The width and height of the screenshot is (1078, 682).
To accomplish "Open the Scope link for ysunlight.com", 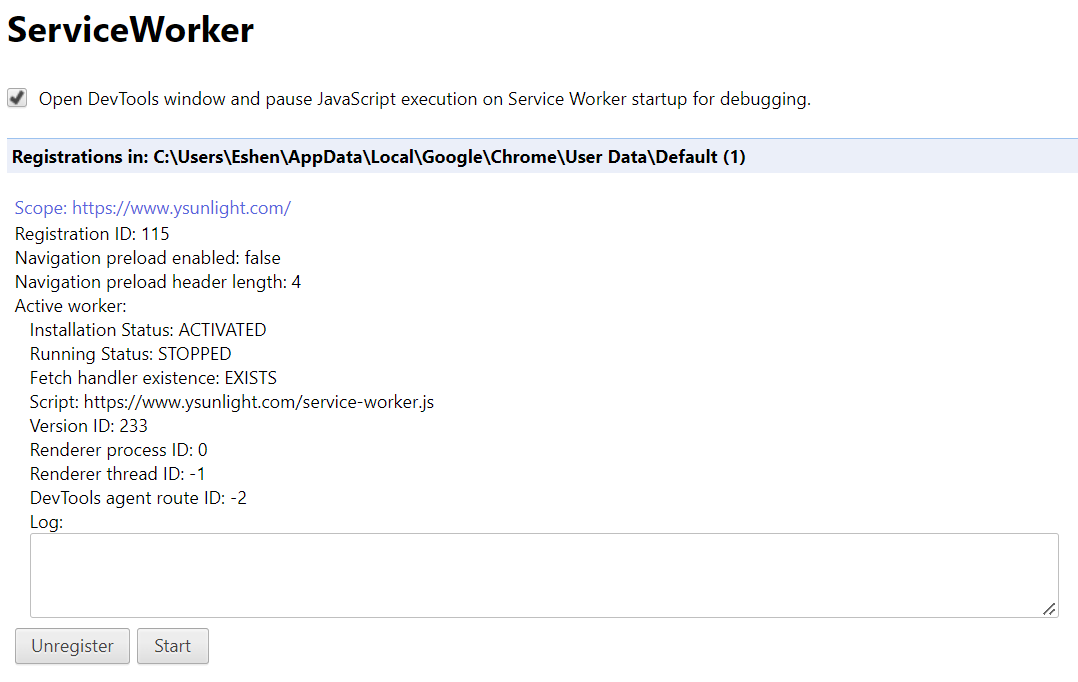I will [152, 208].
